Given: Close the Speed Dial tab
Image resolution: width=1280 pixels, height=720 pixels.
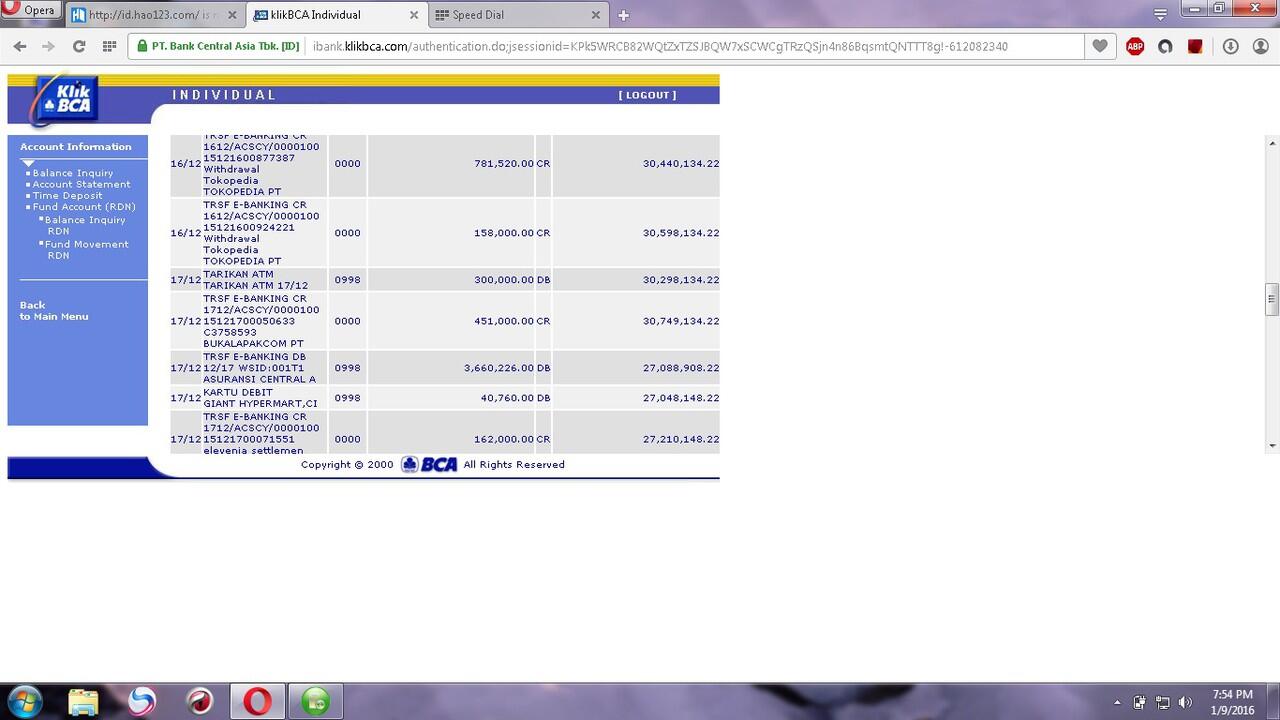Looking at the screenshot, I should [x=595, y=15].
